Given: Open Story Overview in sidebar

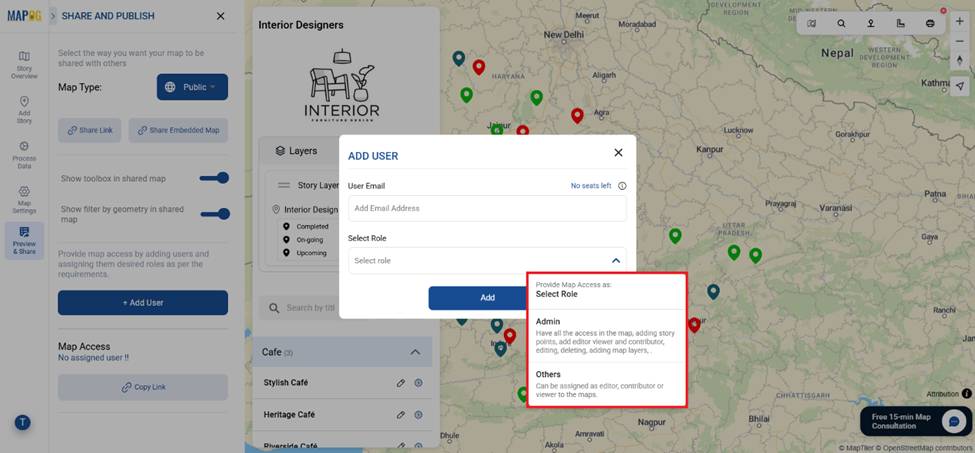Looking at the screenshot, I should point(24,65).
